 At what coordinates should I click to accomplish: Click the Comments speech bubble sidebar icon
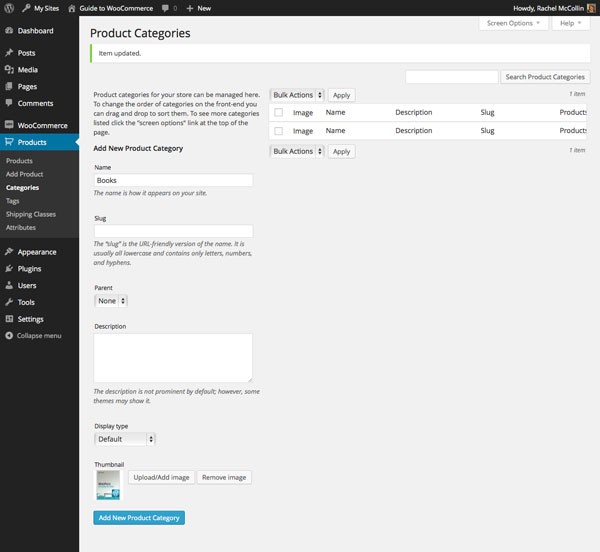pyautogui.click(x=9, y=103)
